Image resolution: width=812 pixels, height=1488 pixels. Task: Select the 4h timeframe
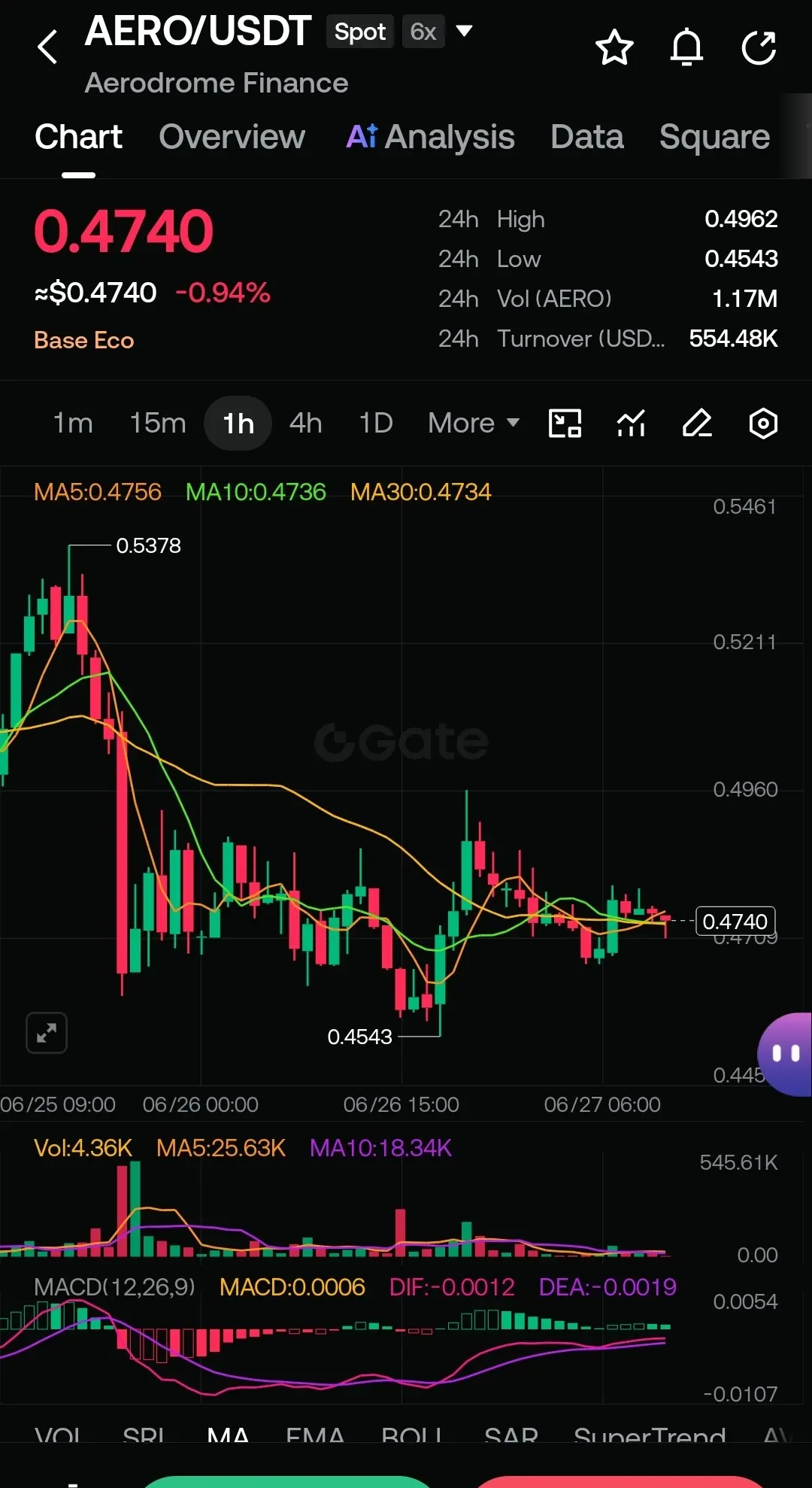306,423
